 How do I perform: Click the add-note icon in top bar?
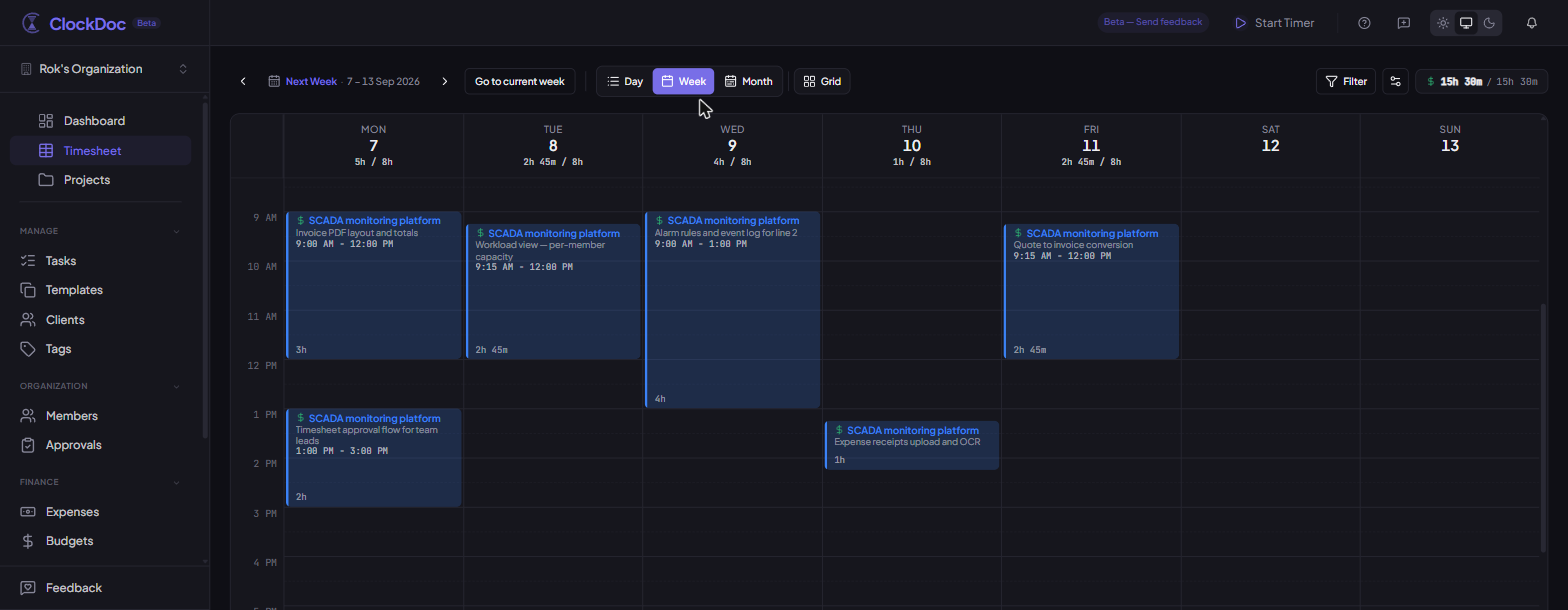[x=1404, y=23]
